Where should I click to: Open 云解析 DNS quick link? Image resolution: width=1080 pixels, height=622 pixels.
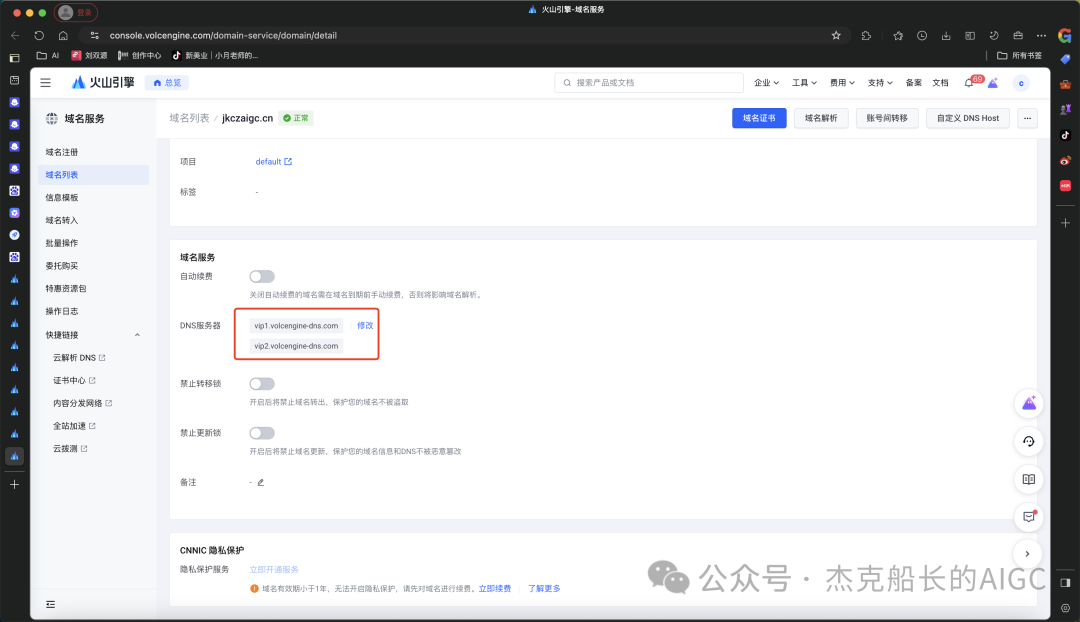click(79, 358)
